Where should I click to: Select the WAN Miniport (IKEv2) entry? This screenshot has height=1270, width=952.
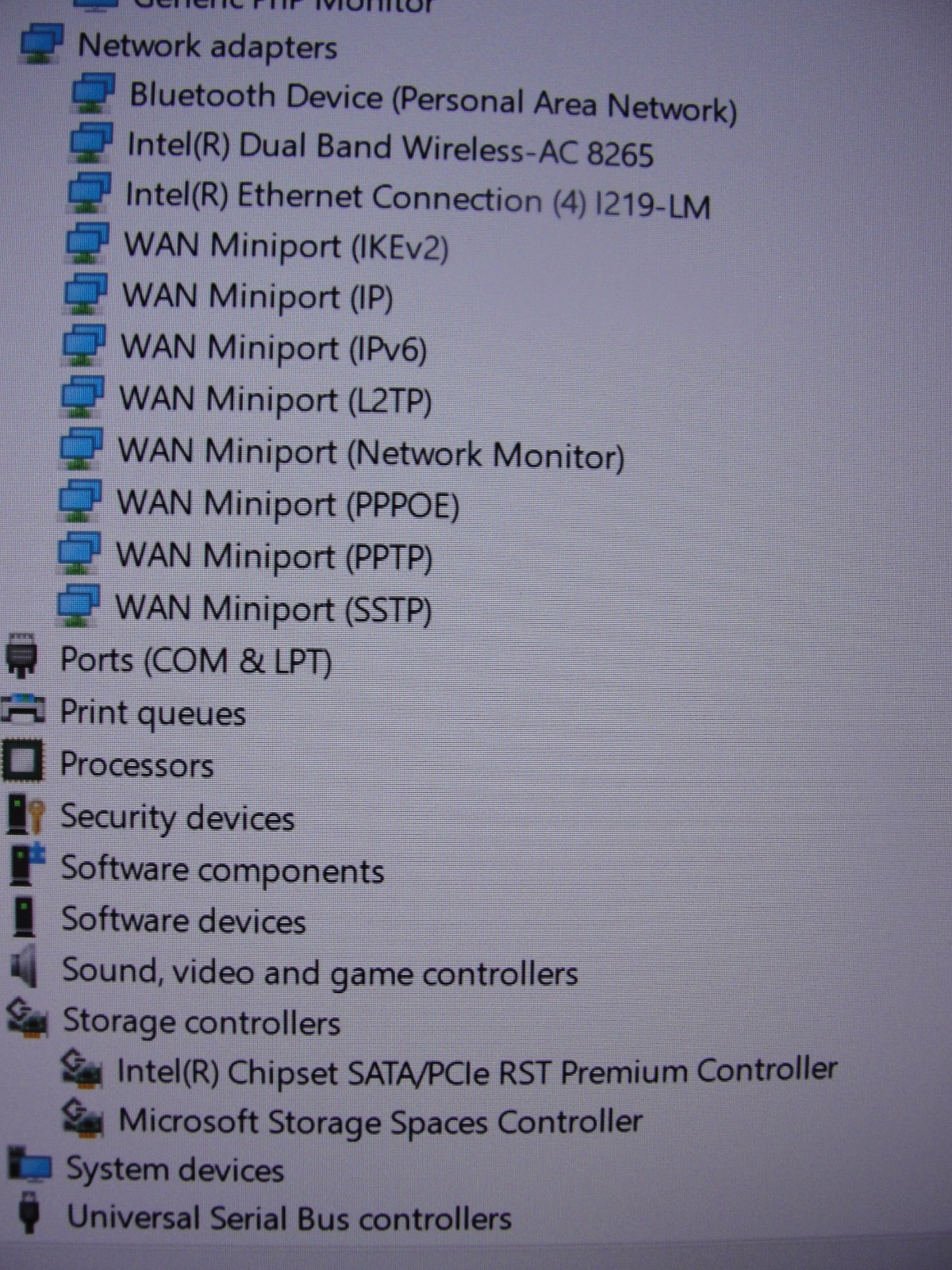pyautogui.click(x=286, y=246)
